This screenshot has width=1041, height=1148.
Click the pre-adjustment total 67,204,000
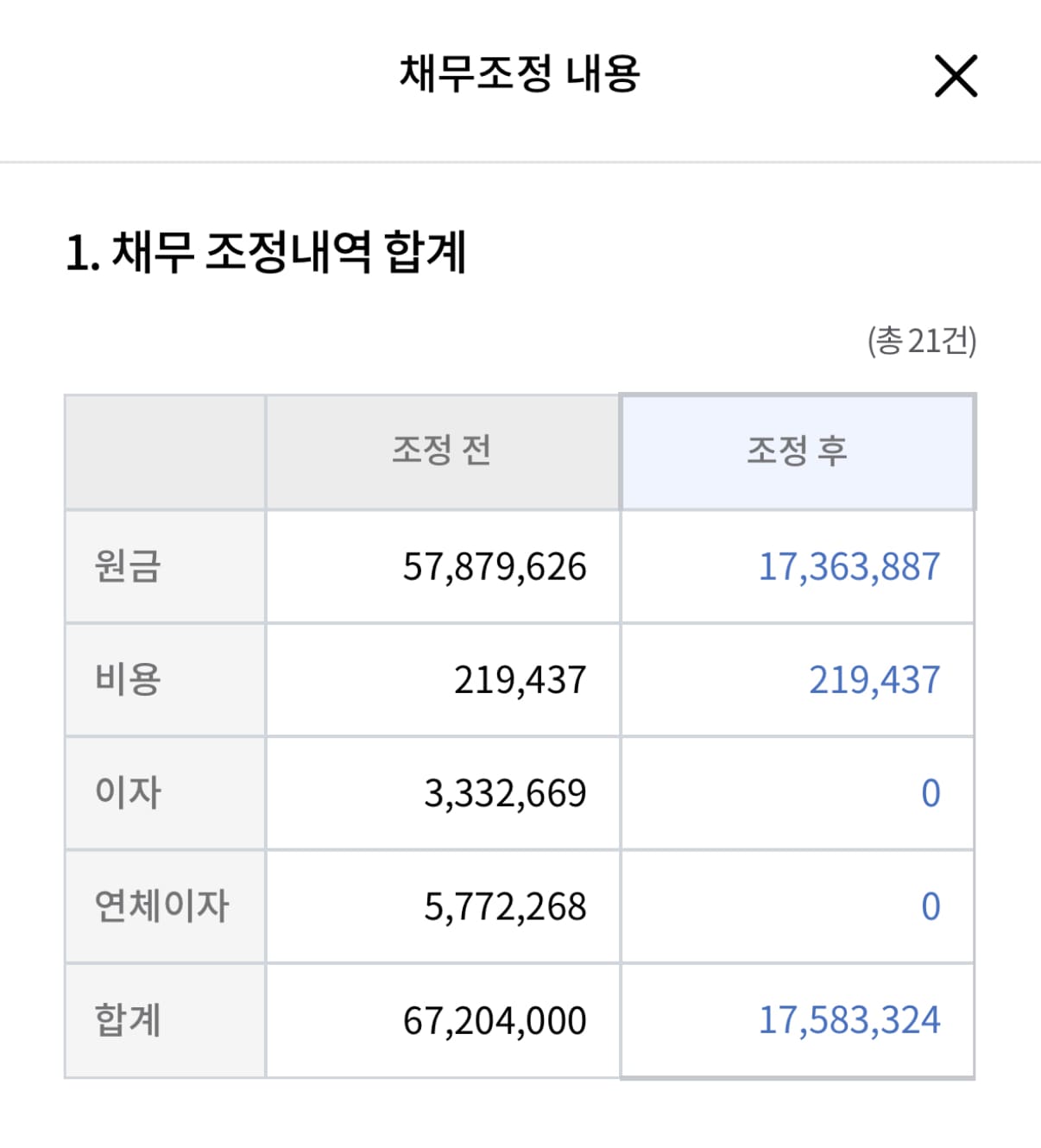[x=504, y=1019]
